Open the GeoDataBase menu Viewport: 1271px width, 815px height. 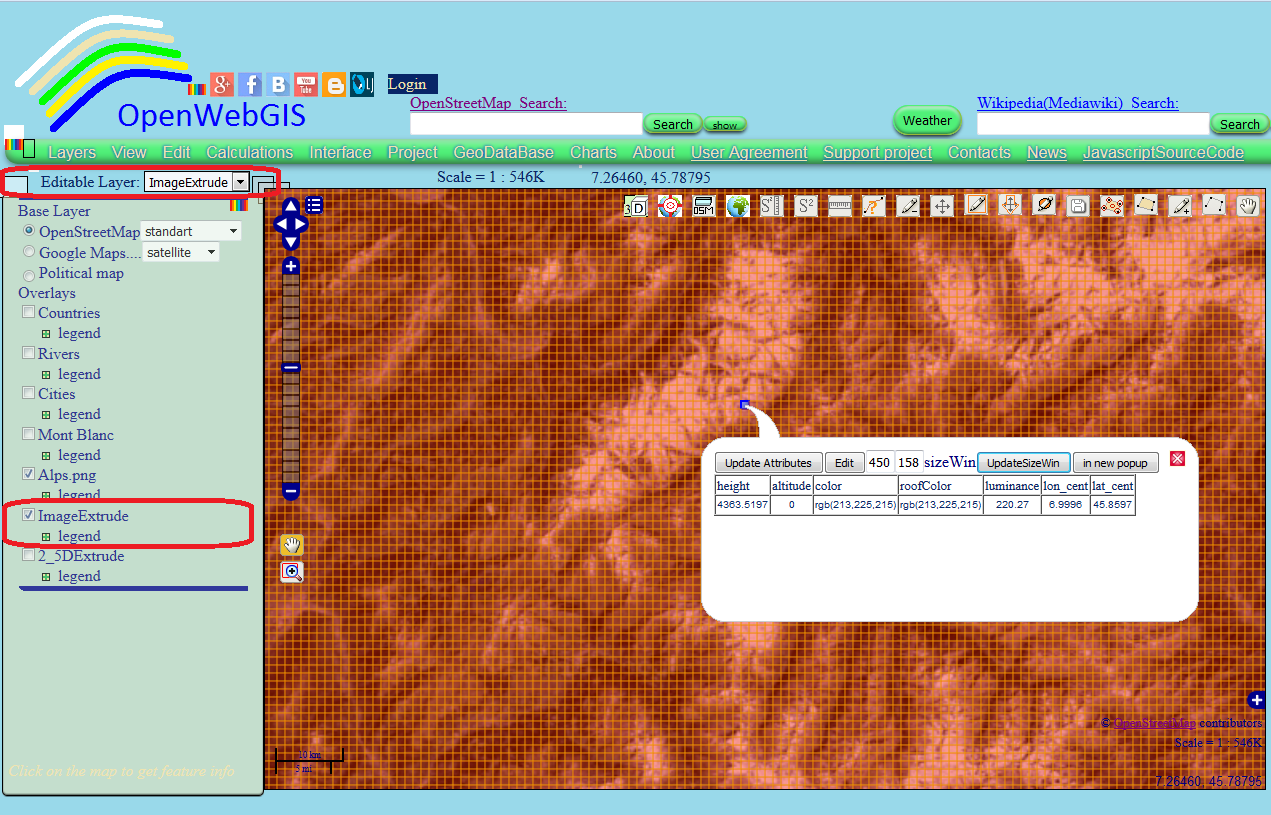504,152
